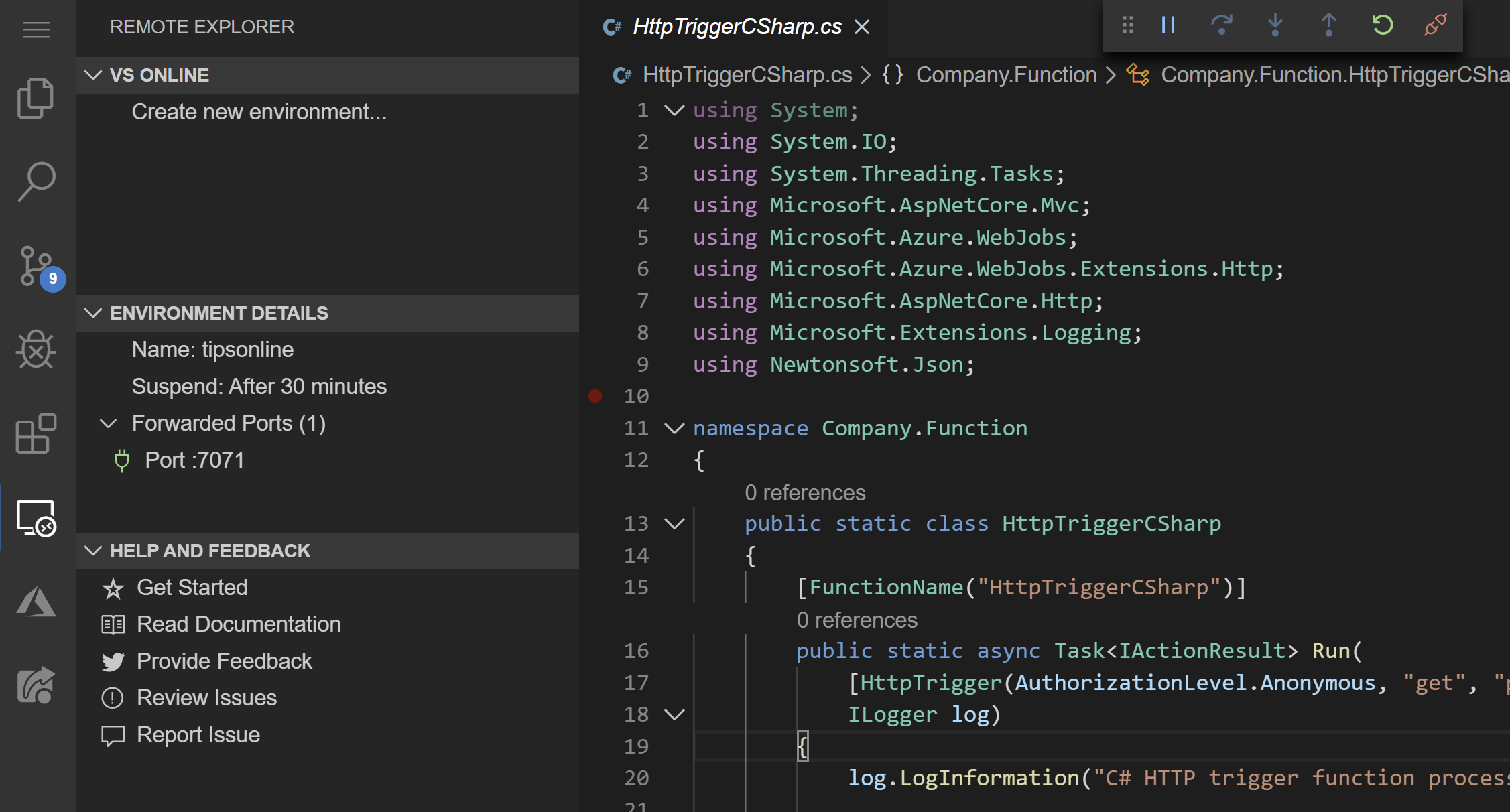Click the plug icon beside Port :7071
This screenshot has height=812, width=1510.
click(122, 460)
